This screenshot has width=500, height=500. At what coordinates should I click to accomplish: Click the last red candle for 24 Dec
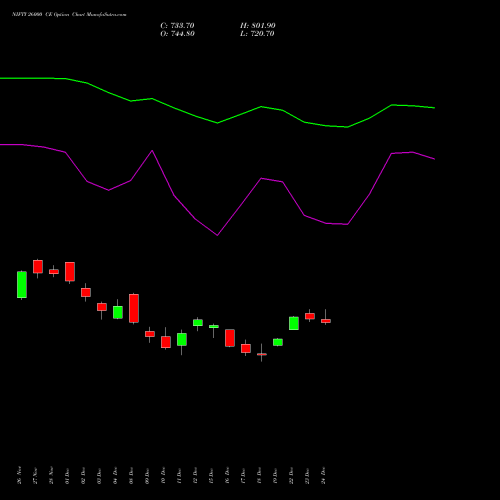coord(326,321)
